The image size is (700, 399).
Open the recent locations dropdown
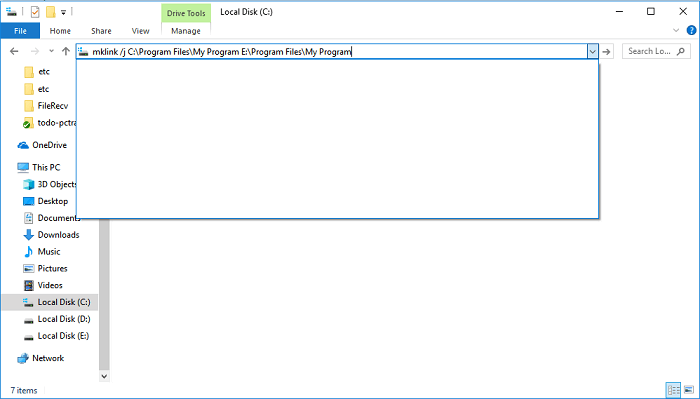click(51, 51)
